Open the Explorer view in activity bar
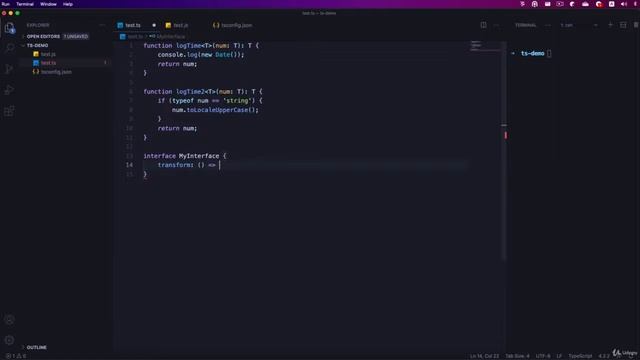 (x=9, y=28)
